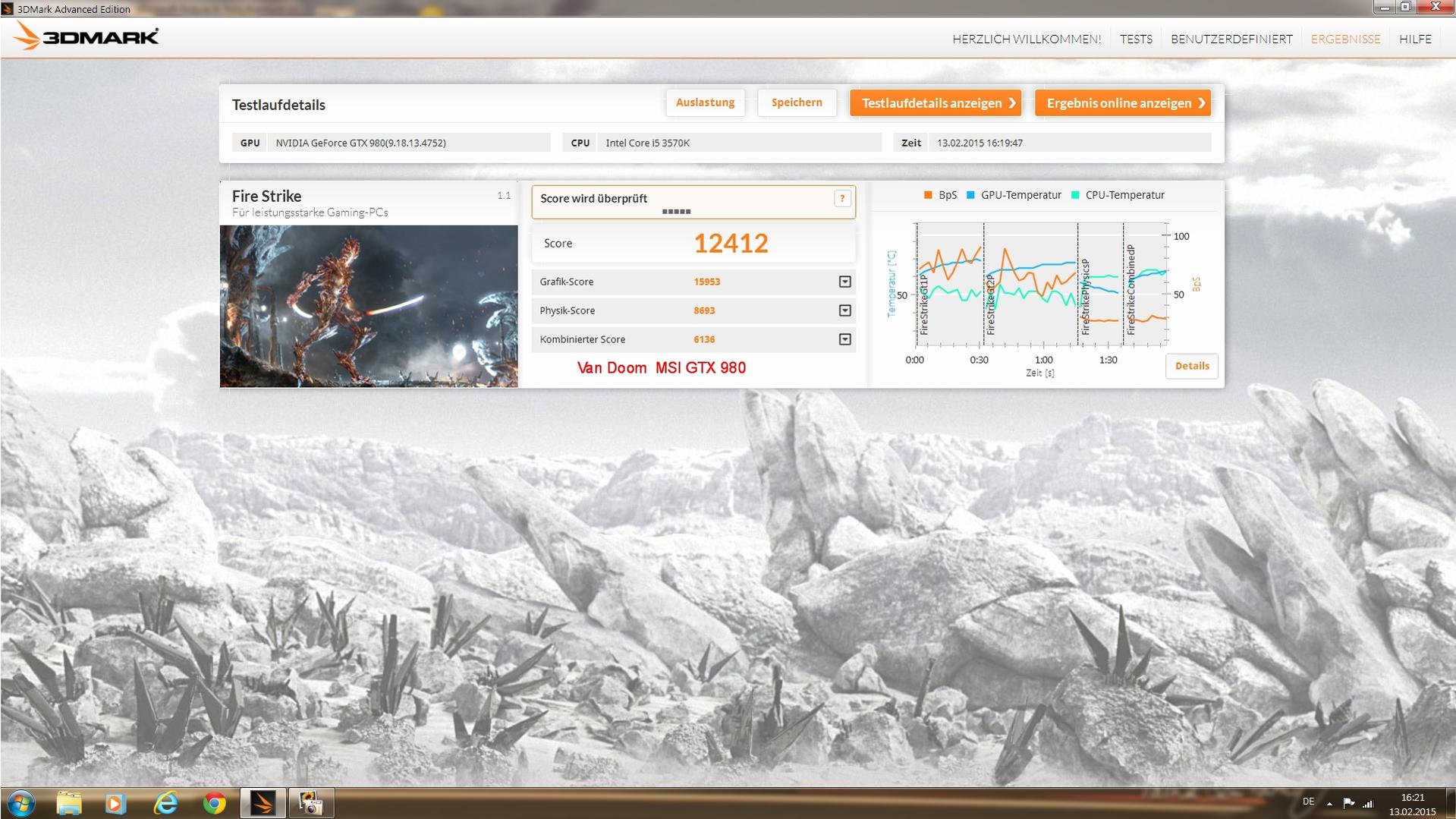Click Van Doom MSI GTX 980 text
1456x819 pixels.
(x=662, y=367)
